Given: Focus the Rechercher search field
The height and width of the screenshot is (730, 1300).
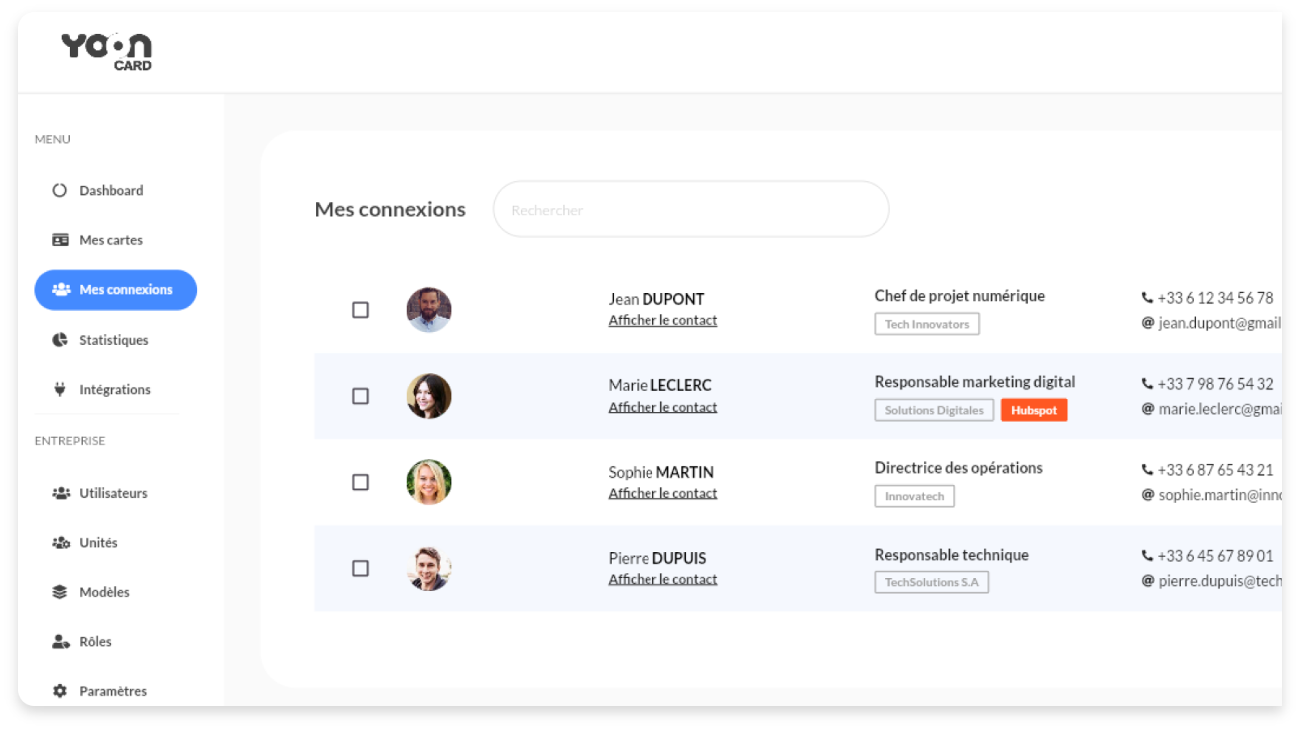Looking at the screenshot, I should pos(690,210).
